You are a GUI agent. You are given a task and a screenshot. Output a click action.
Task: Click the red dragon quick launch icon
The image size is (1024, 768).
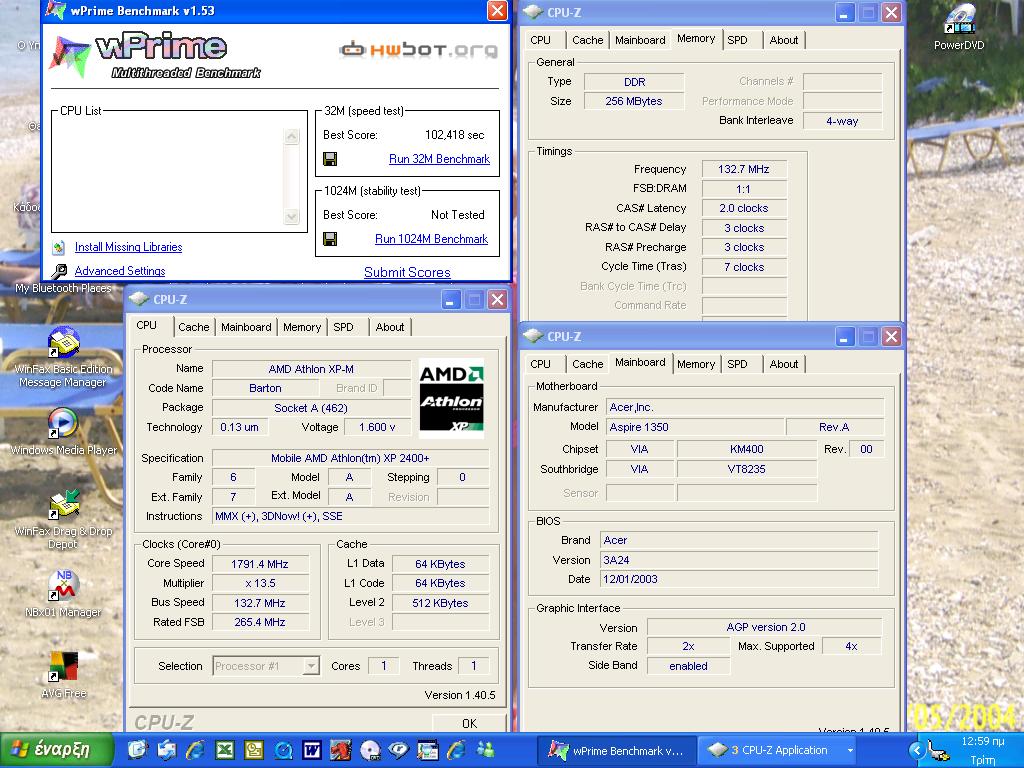(340, 750)
